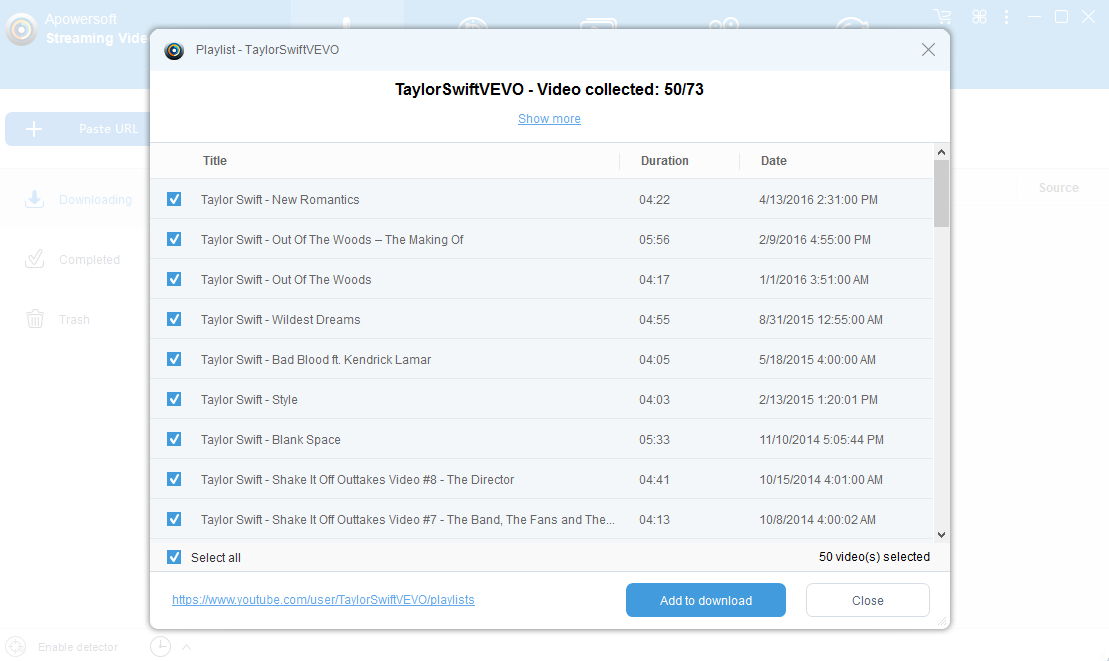Screen dimensions: 1109x661
Task: Toggle the Select all checkbox
Action: pyautogui.click(x=174, y=557)
